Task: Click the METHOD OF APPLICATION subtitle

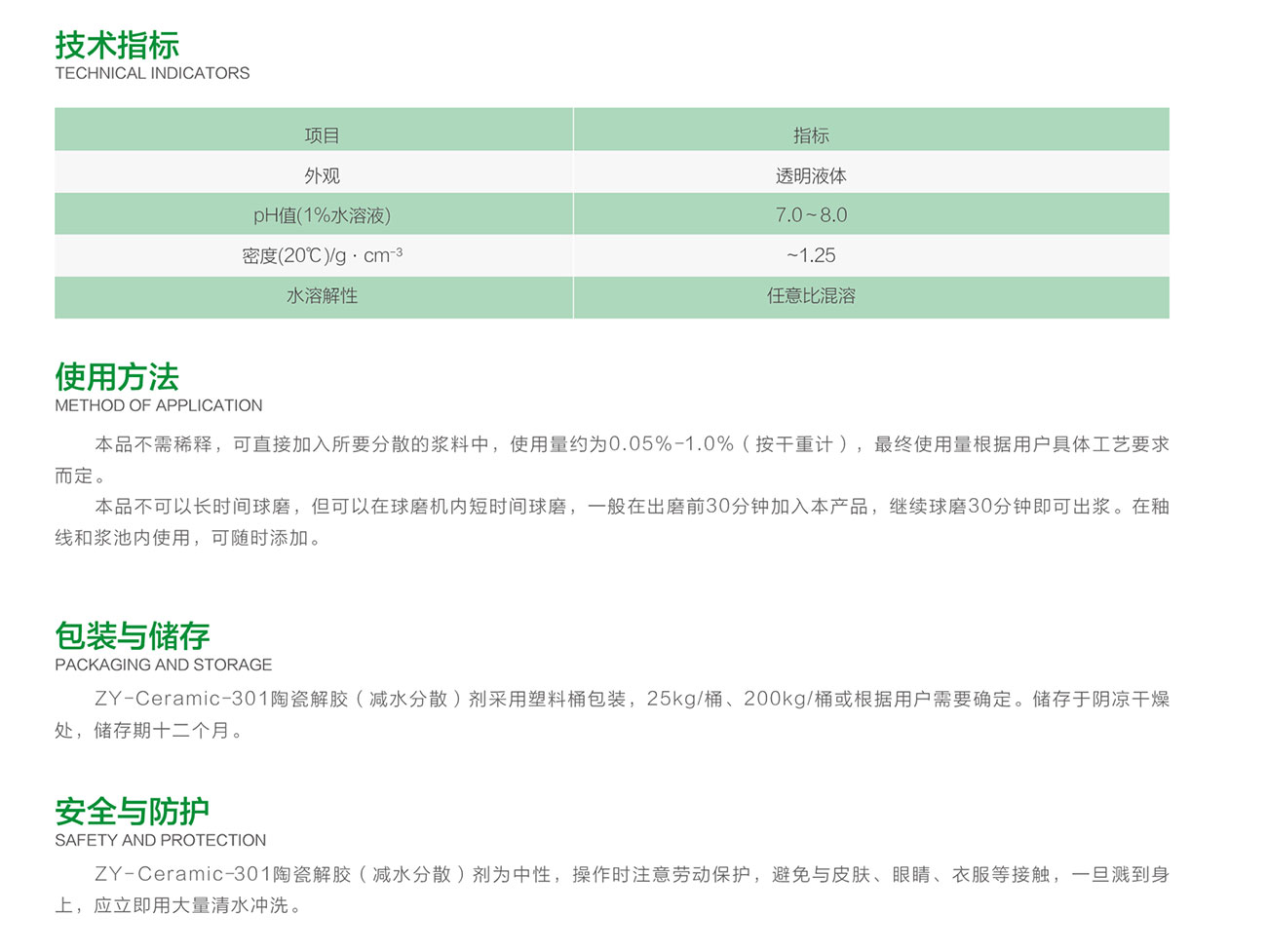Action: 159,405
